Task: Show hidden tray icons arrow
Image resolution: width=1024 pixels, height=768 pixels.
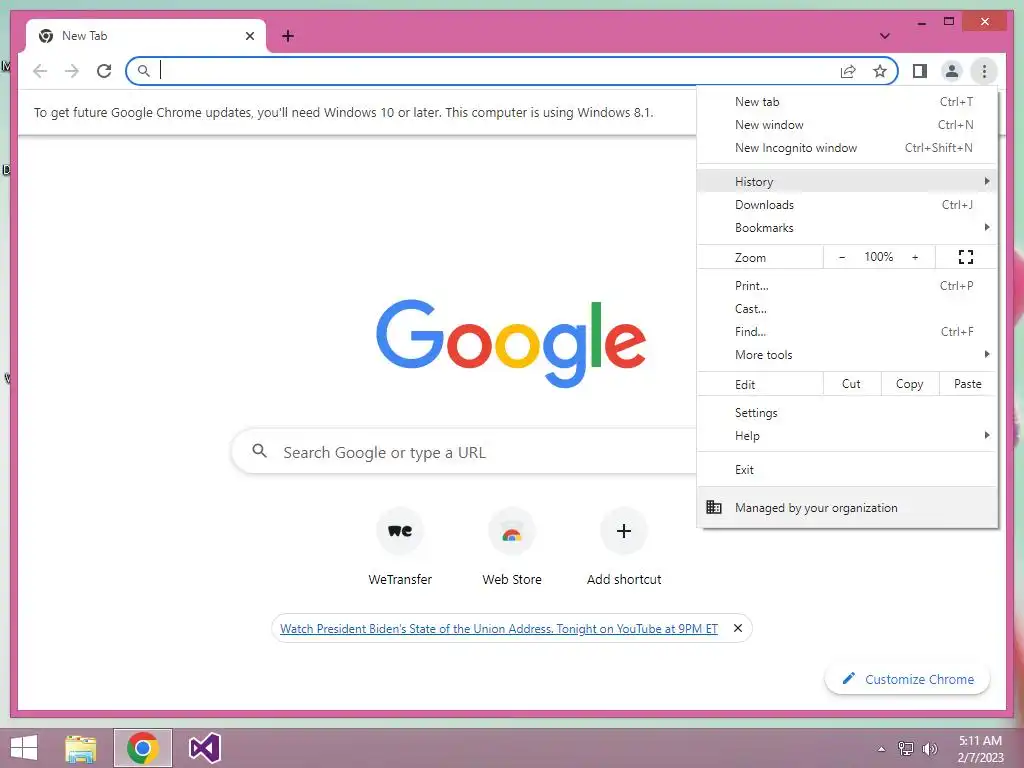Action: click(881, 749)
